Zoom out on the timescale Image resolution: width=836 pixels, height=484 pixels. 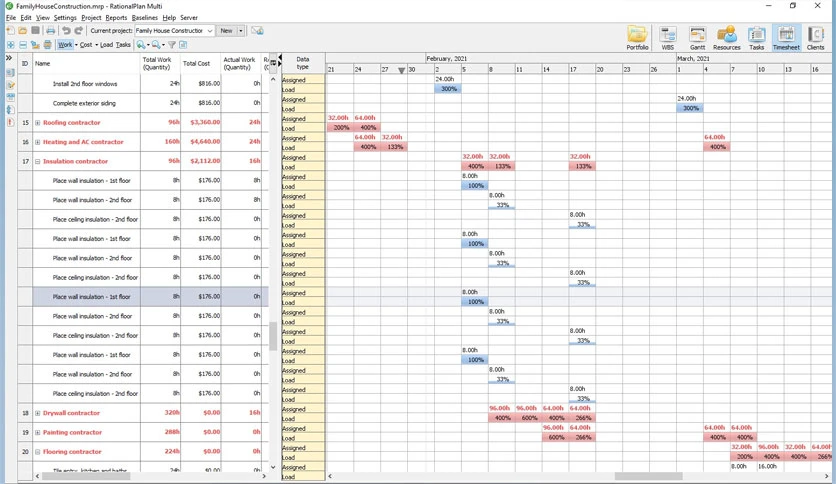click(156, 45)
